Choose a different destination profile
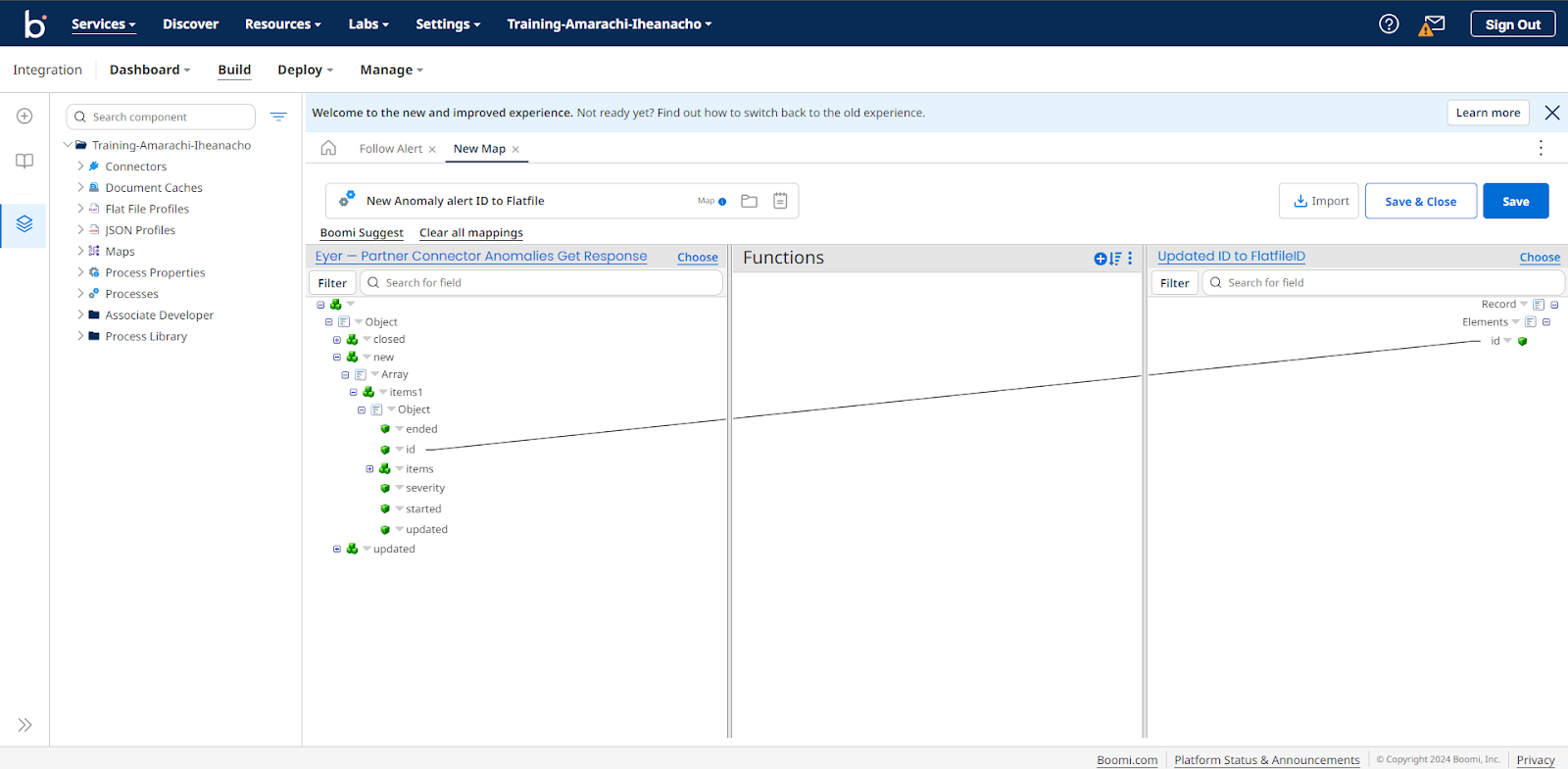1568x769 pixels. [x=1540, y=258]
